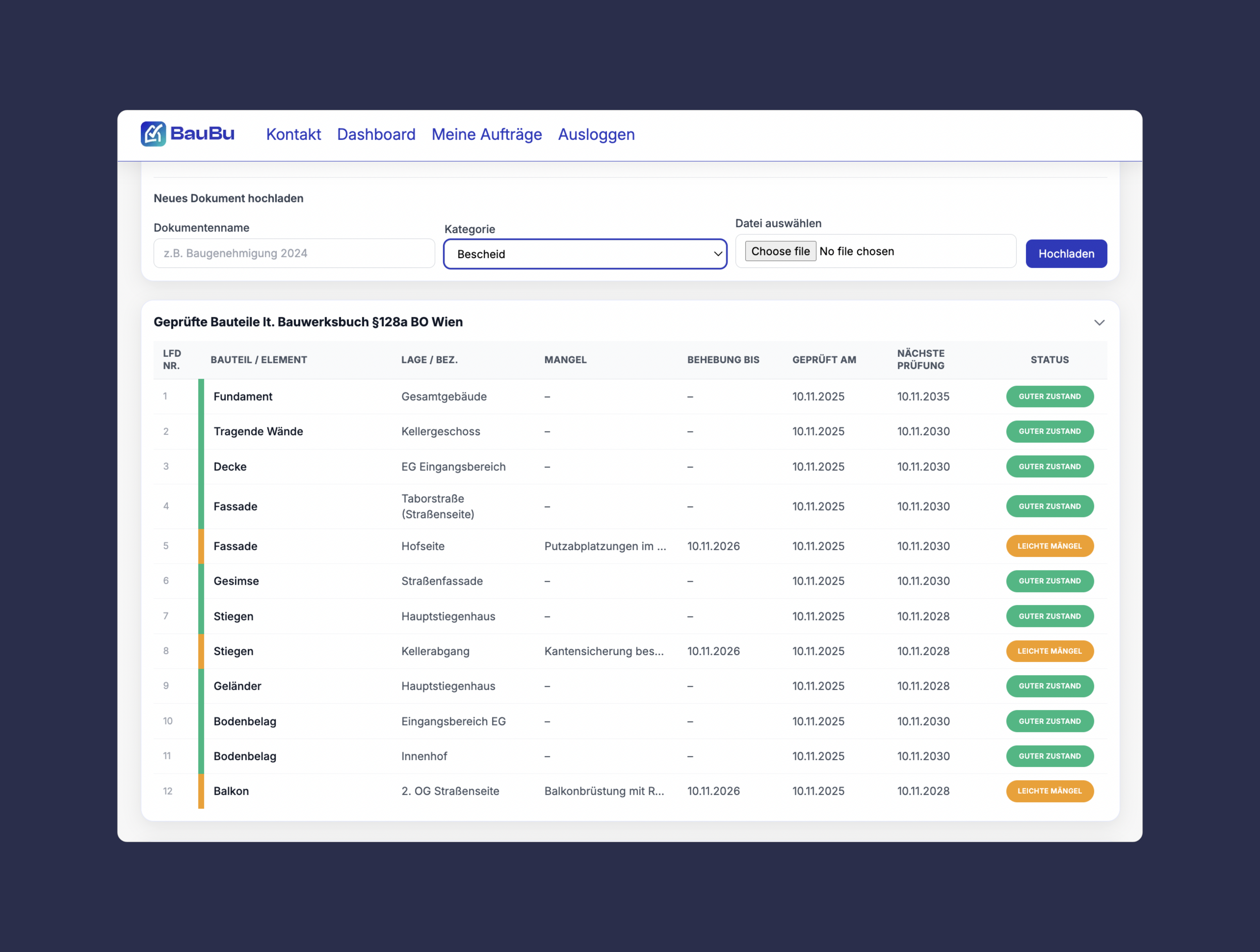Click the Neues Dokument hochladen heading
Viewport: 1260px width, 952px height.
tap(228, 198)
